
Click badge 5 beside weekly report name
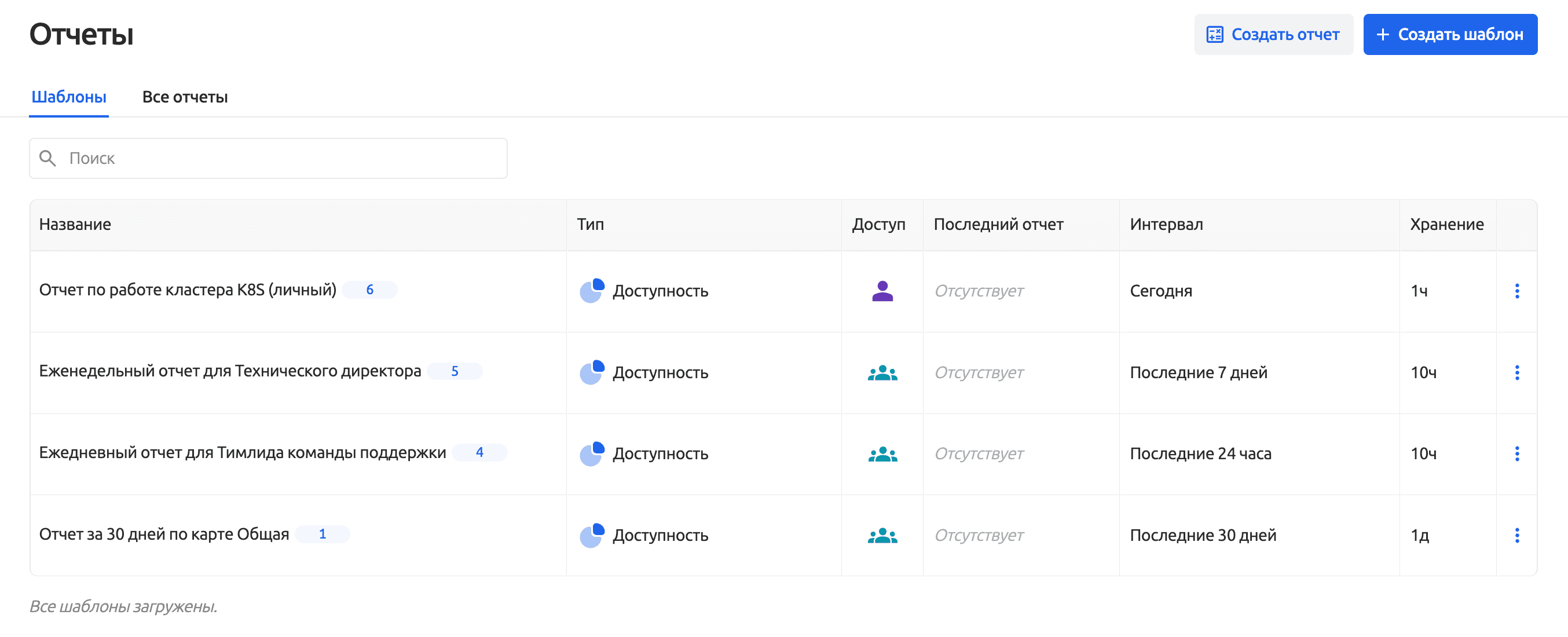click(455, 371)
